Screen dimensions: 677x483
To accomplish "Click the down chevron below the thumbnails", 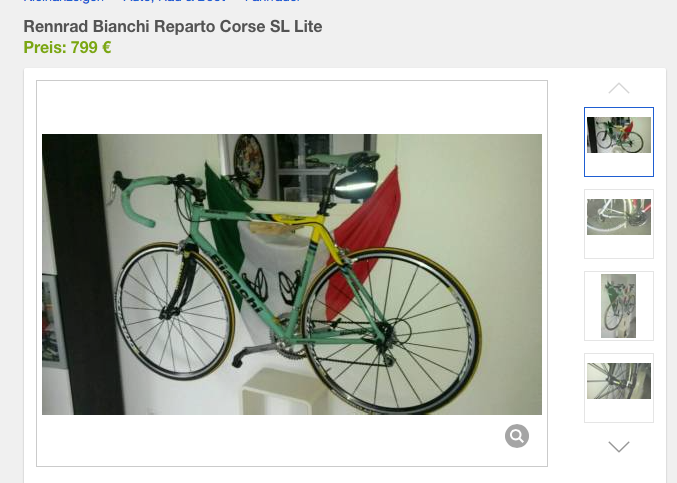I will [619, 446].
